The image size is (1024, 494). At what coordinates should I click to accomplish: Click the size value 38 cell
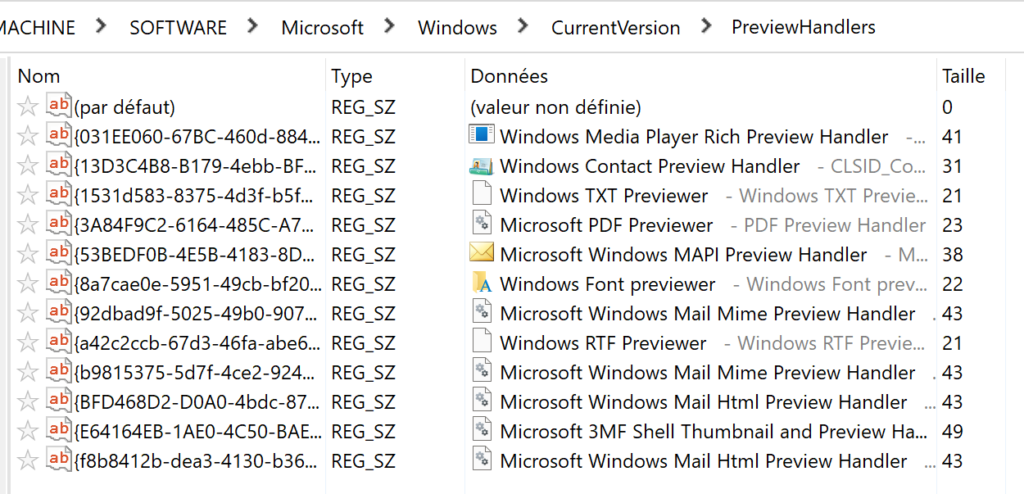click(x=952, y=254)
